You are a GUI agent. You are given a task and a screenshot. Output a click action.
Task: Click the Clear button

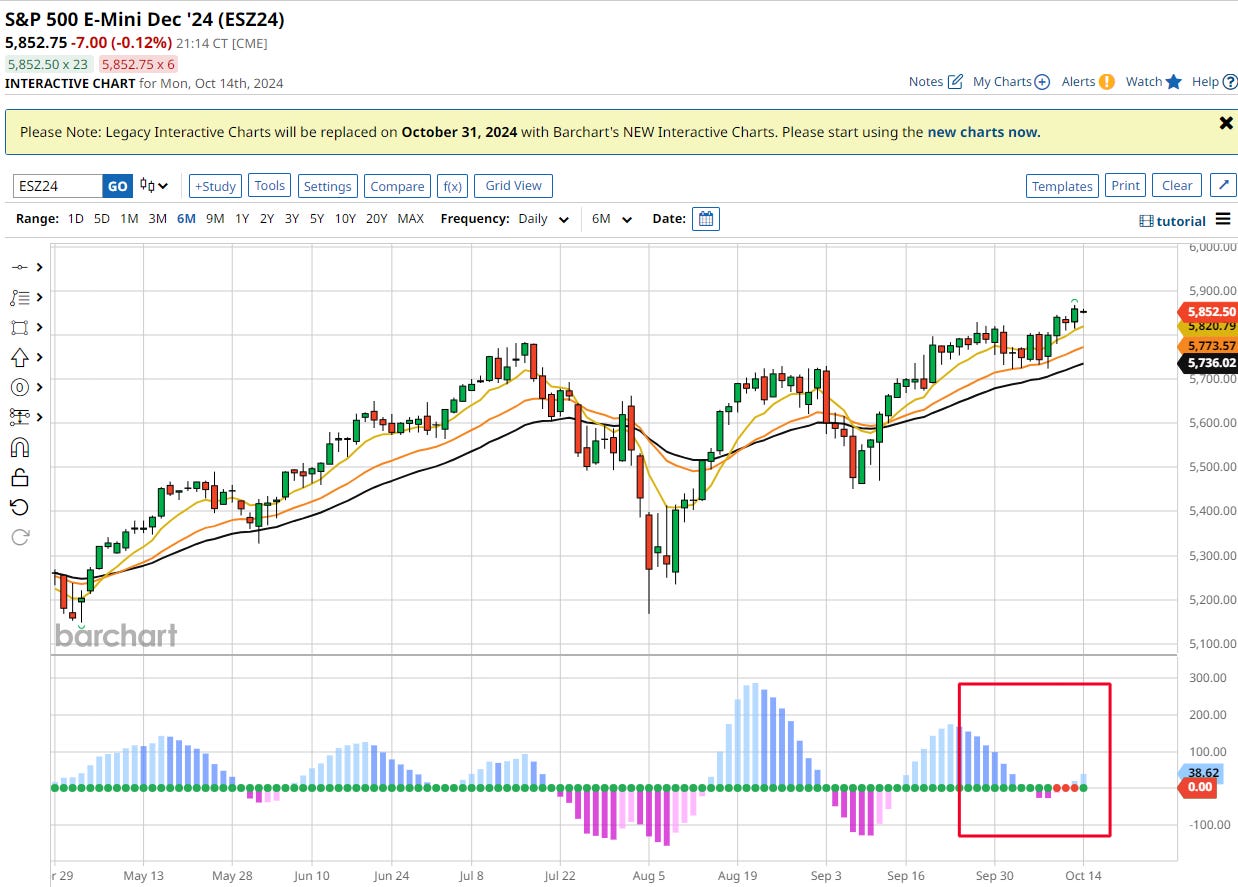point(1177,186)
